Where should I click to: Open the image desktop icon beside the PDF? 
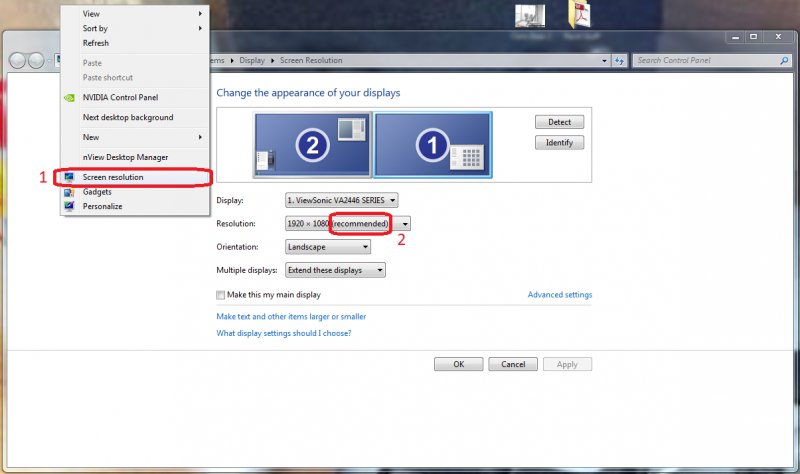[530, 16]
